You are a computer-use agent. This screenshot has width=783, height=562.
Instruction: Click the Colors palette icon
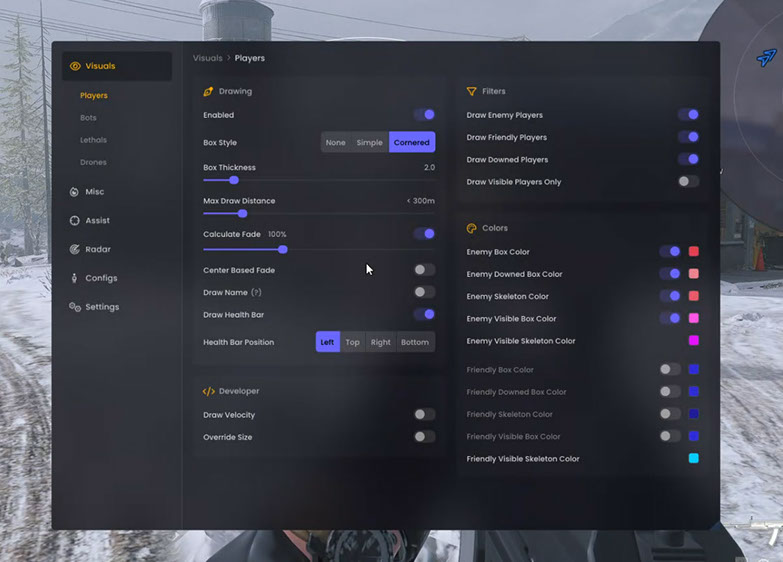(472, 229)
